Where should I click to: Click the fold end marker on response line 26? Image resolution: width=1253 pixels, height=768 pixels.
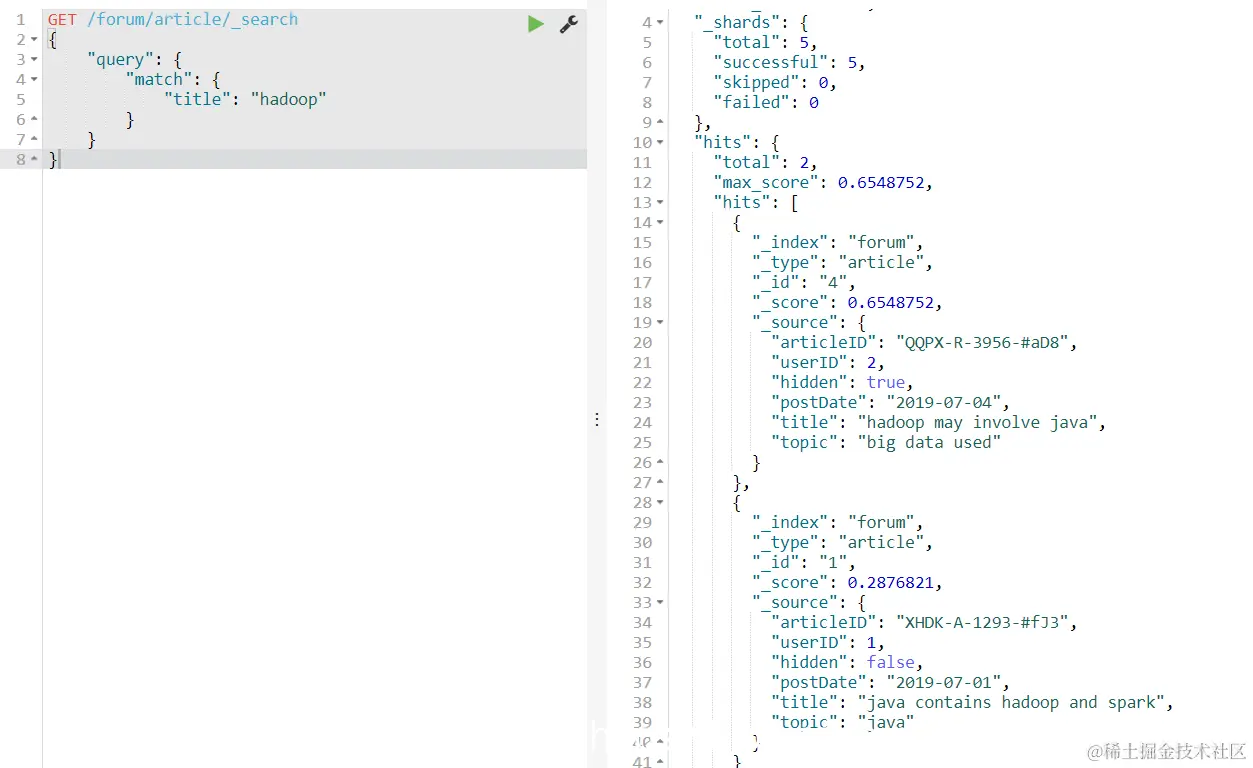pyautogui.click(x=660, y=462)
